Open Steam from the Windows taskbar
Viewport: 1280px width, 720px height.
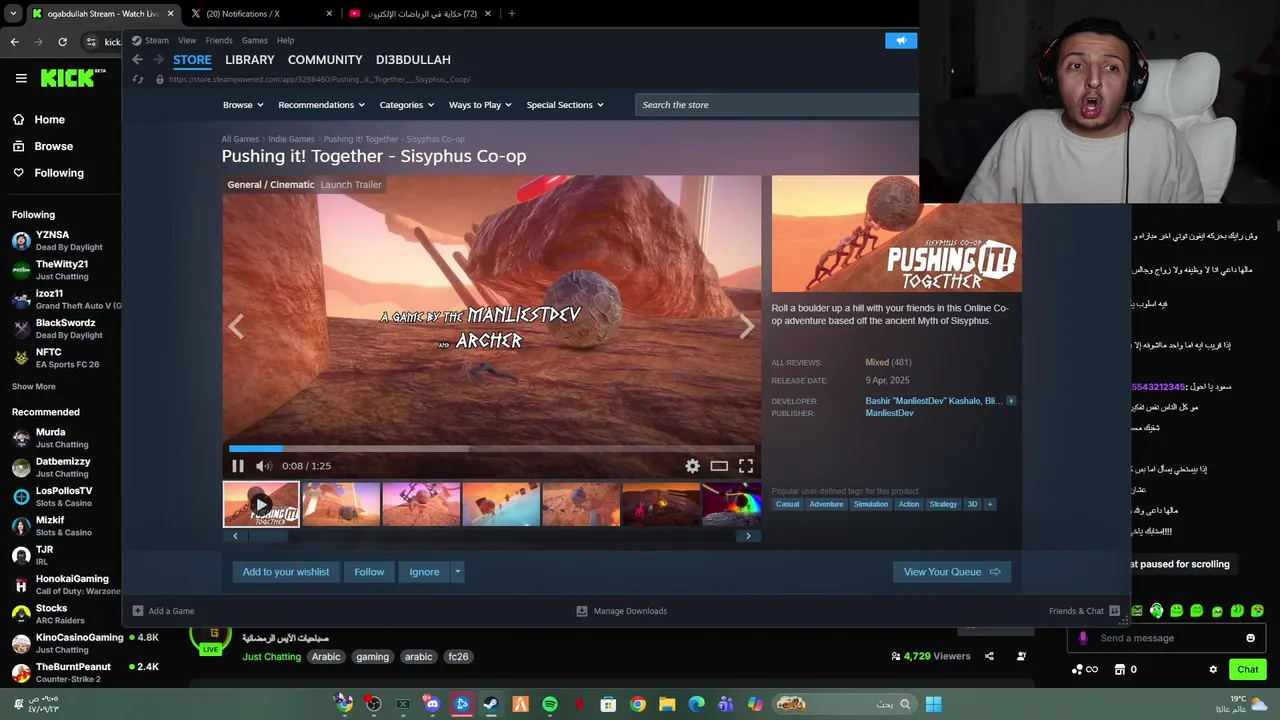(491, 704)
